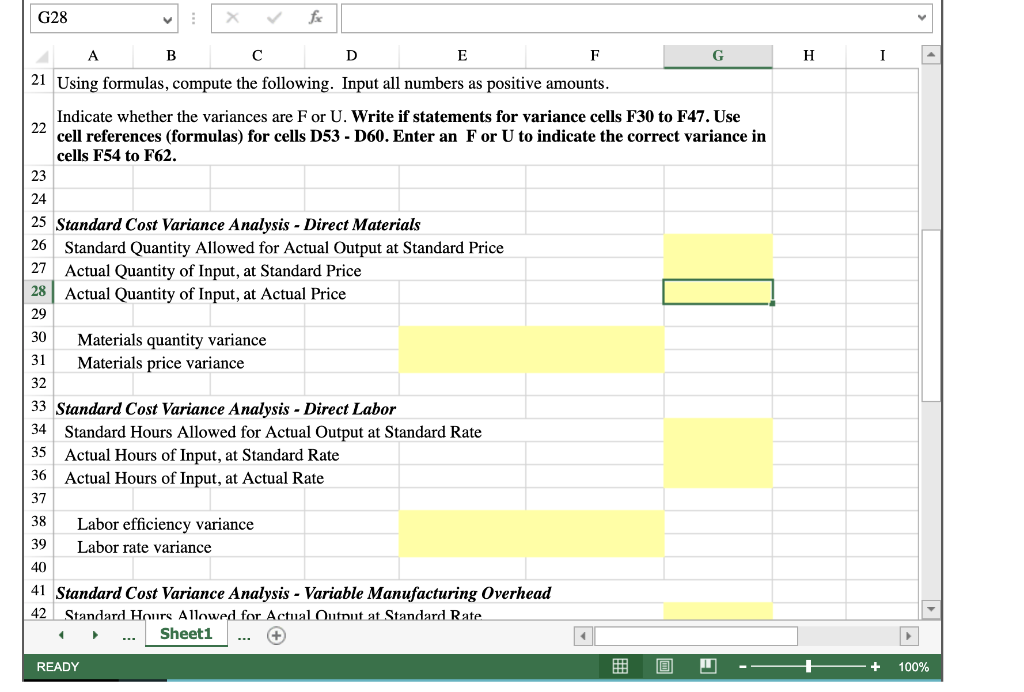Go to previous sheet with left arrow
Viewport: 1024px width, 692px height.
coord(61,635)
